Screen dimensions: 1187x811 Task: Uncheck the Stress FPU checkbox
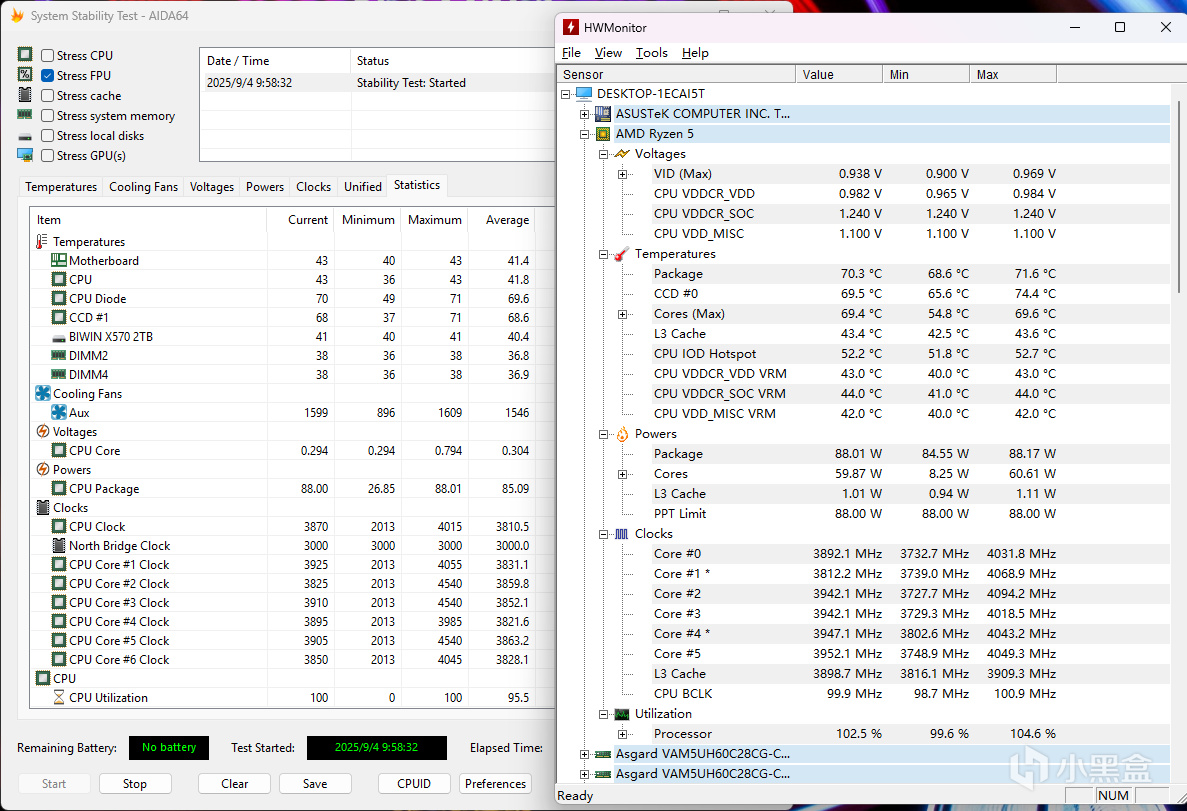click(48, 75)
